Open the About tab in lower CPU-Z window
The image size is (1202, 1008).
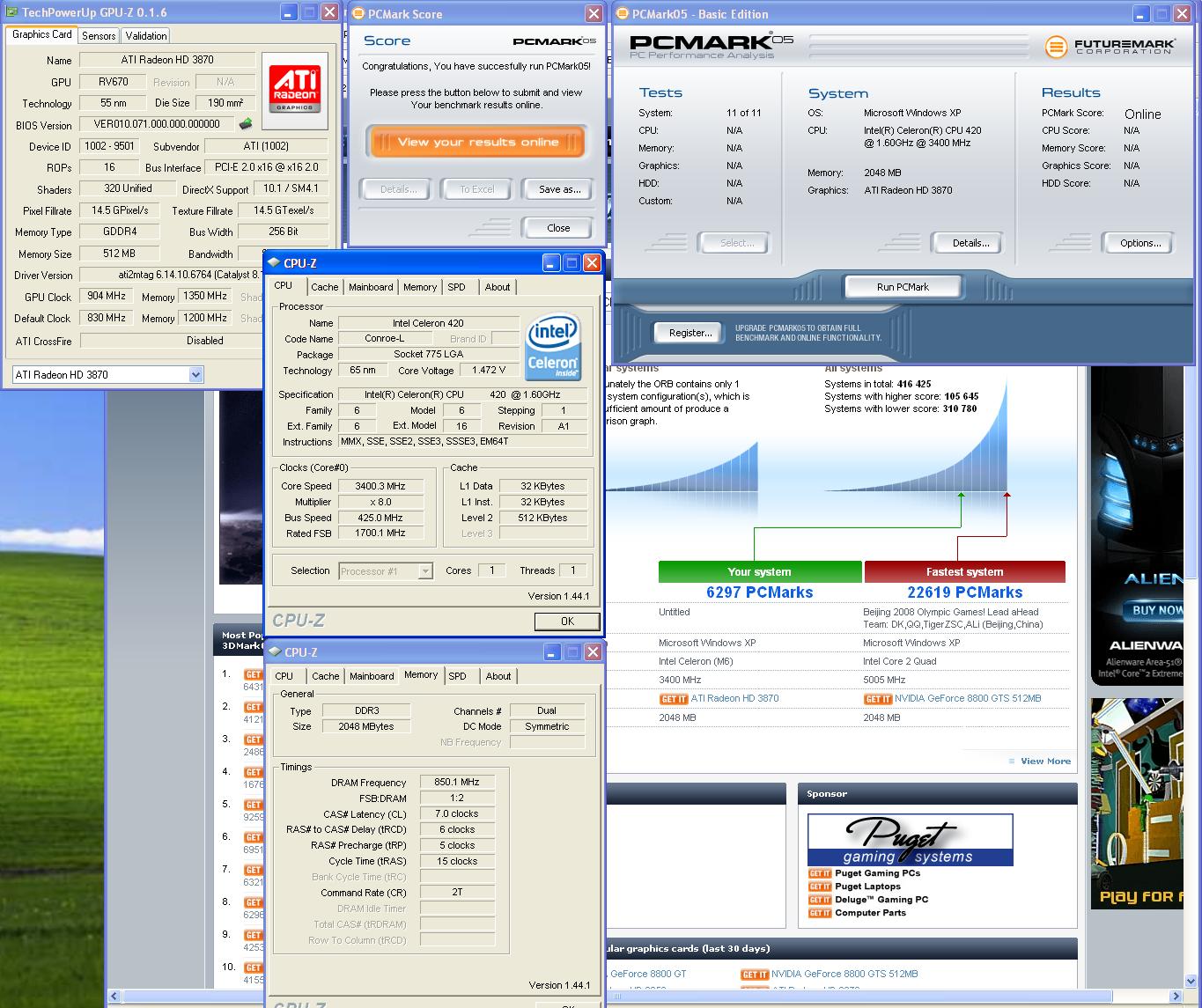click(x=498, y=676)
